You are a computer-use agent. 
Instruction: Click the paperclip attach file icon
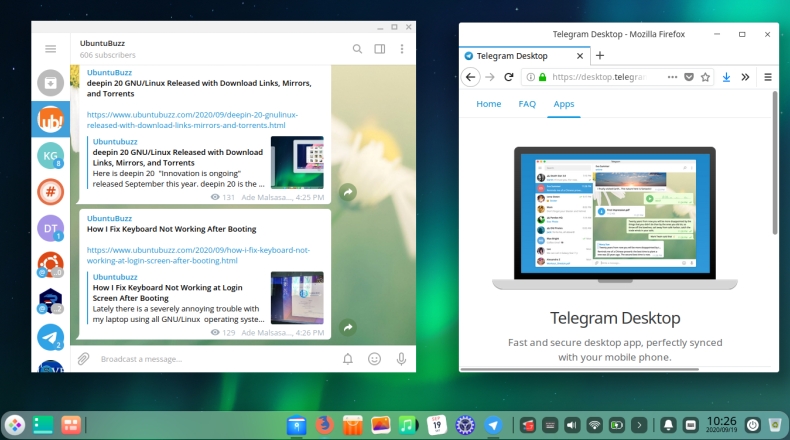[x=84, y=358]
